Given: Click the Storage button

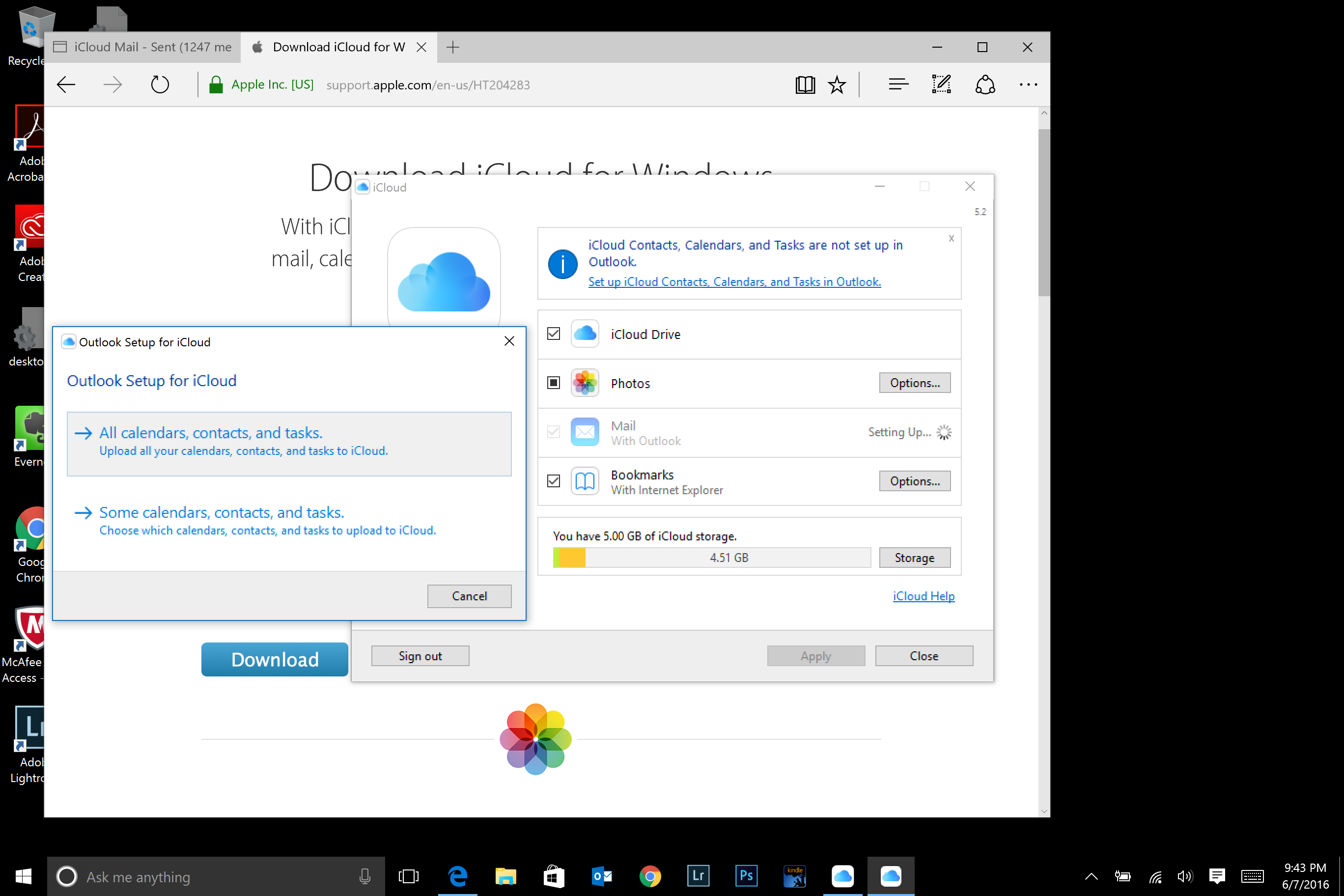Looking at the screenshot, I should (915, 558).
